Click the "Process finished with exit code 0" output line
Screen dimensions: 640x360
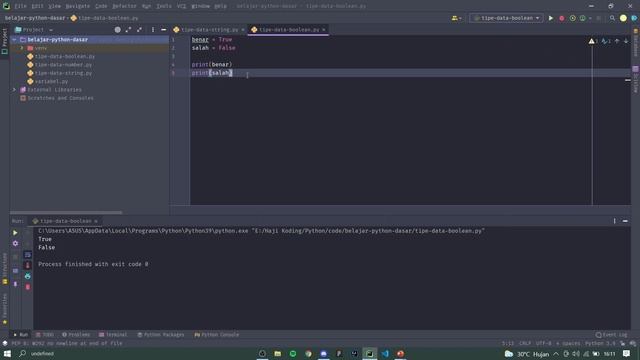tap(93, 264)
